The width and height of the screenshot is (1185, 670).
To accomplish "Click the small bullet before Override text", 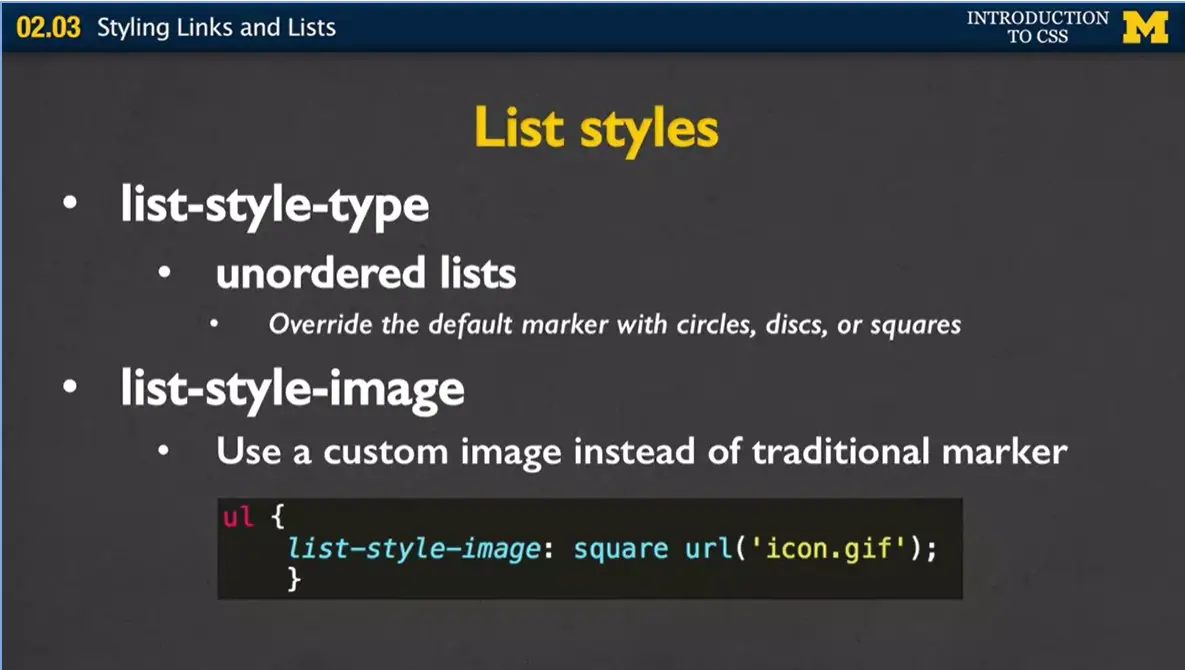I will point(213,323).
